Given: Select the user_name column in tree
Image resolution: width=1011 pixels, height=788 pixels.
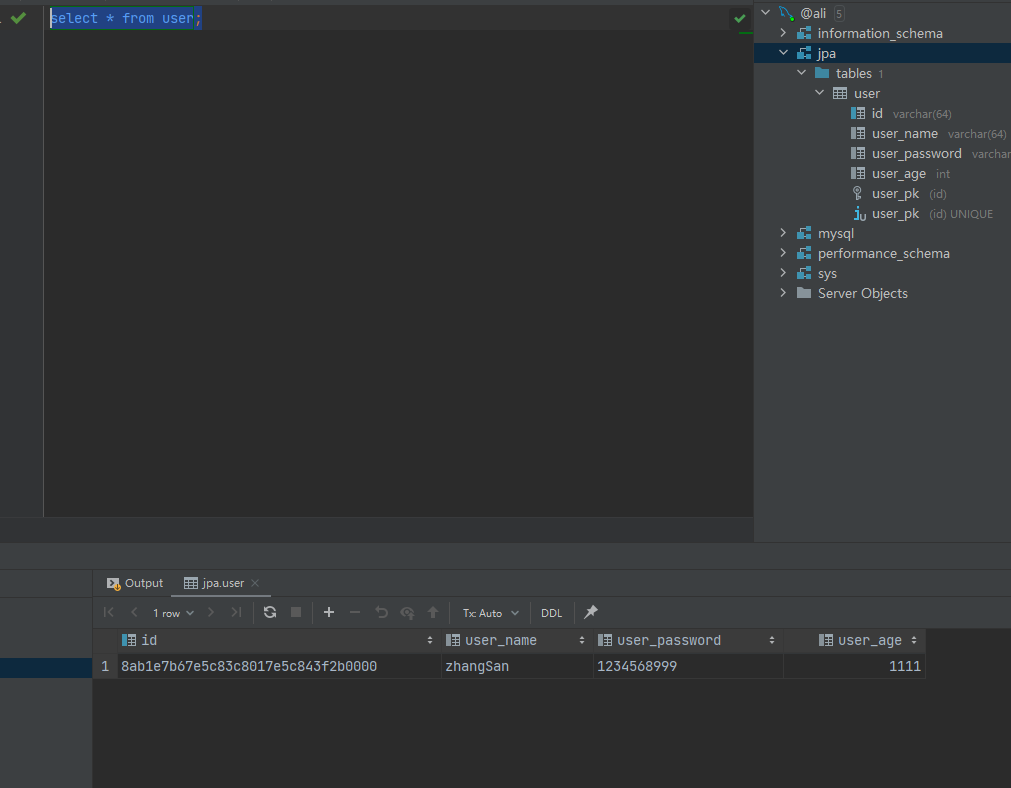Looking at the screenshot, I should [x=905, y=133].
